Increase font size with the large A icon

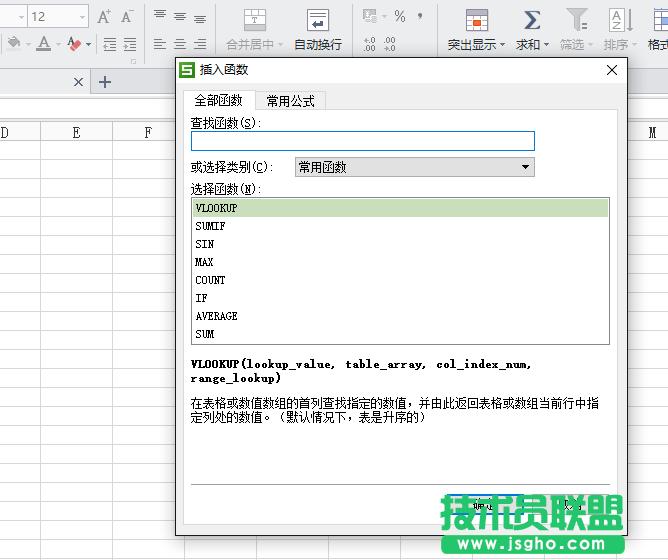[x=103, y=17]
